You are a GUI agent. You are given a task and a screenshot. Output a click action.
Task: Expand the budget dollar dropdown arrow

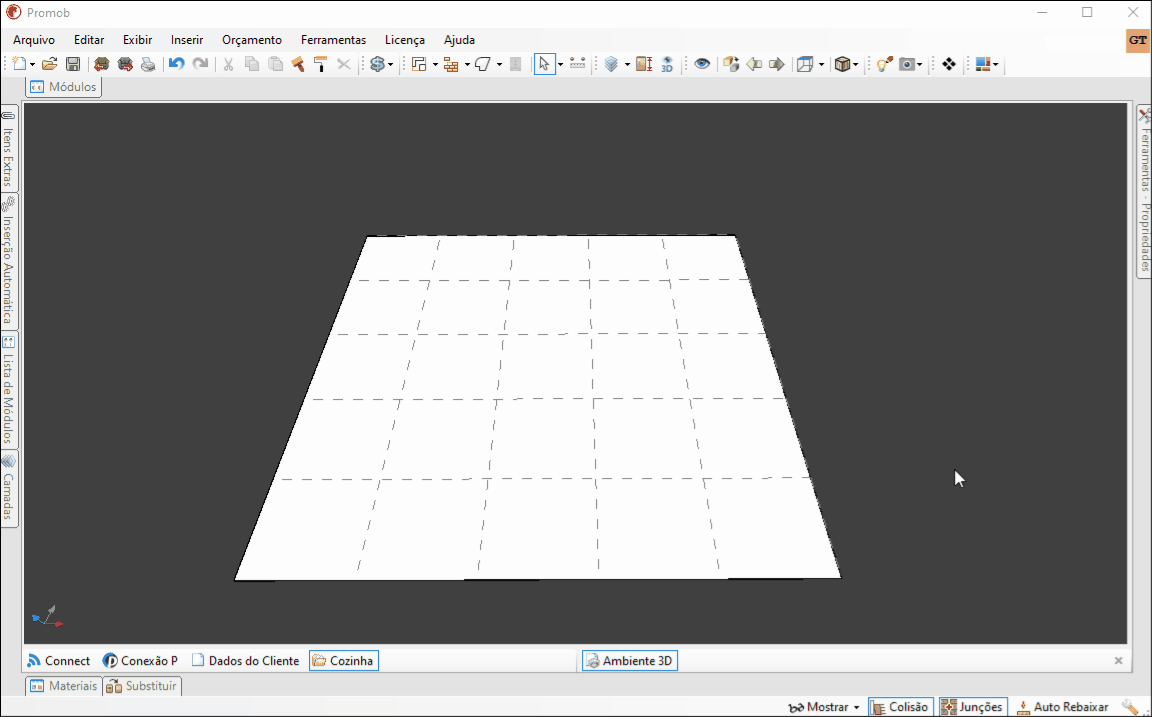(390, 65)
